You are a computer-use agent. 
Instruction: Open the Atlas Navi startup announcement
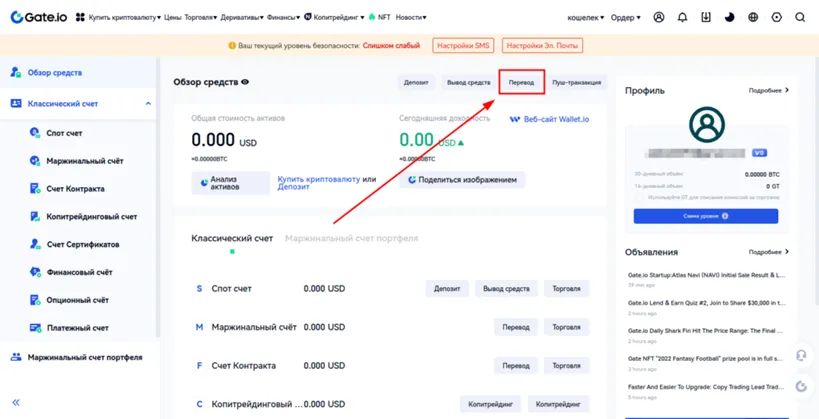[x=706, y=275]
